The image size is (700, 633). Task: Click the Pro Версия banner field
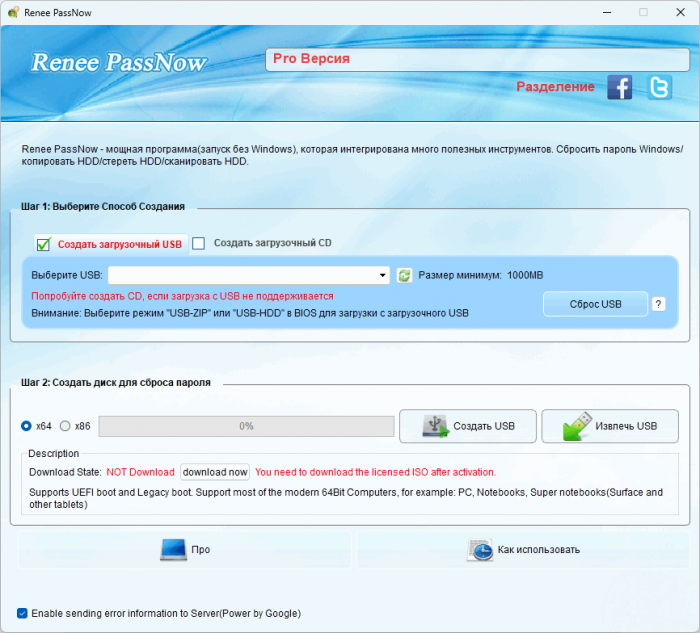[477, 59]
